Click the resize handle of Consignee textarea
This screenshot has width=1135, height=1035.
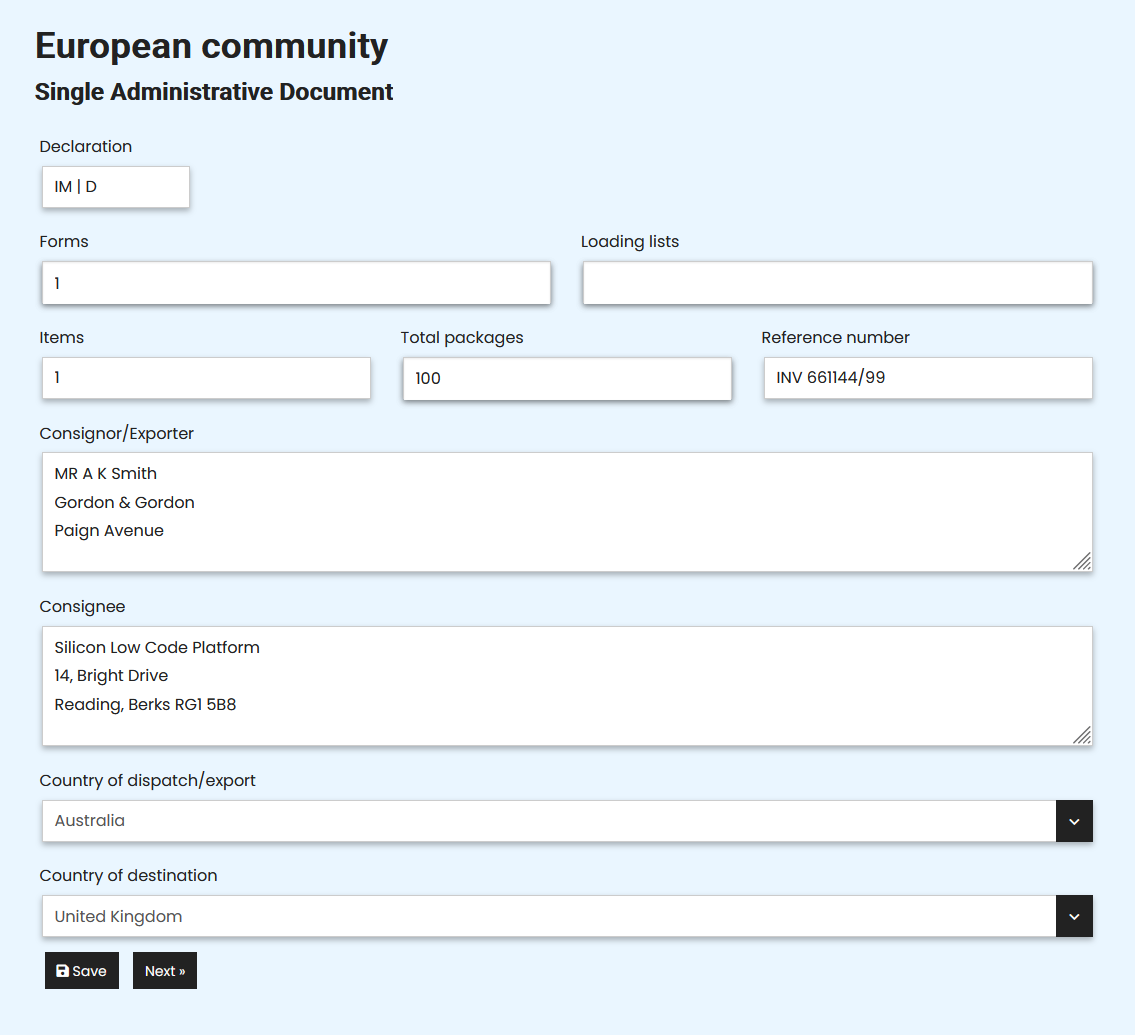coord(1082,737)
